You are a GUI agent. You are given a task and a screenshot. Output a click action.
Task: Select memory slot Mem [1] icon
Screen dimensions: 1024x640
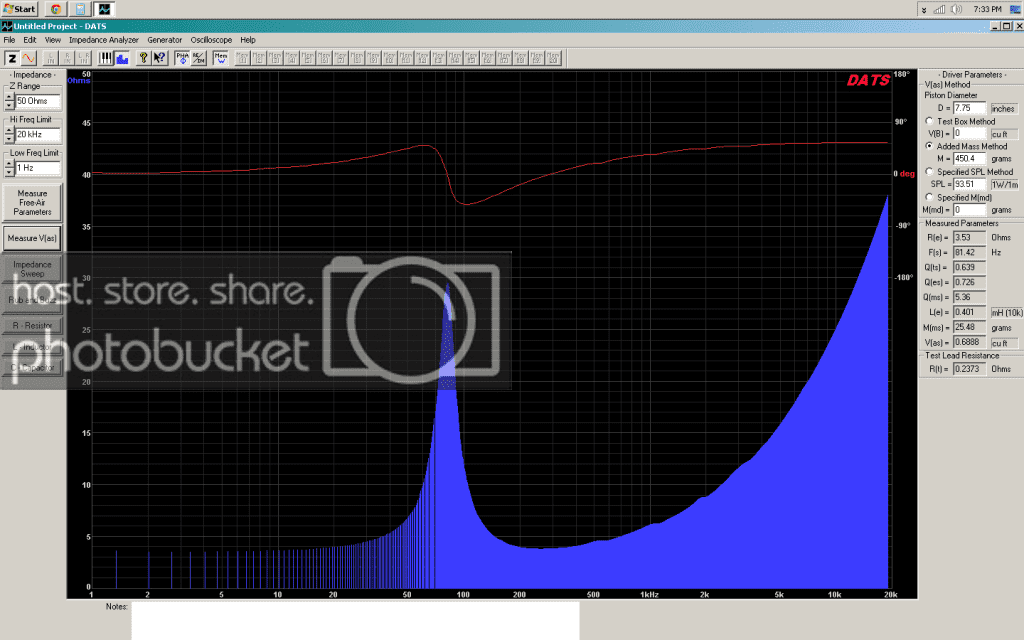[x=243, y=58]
